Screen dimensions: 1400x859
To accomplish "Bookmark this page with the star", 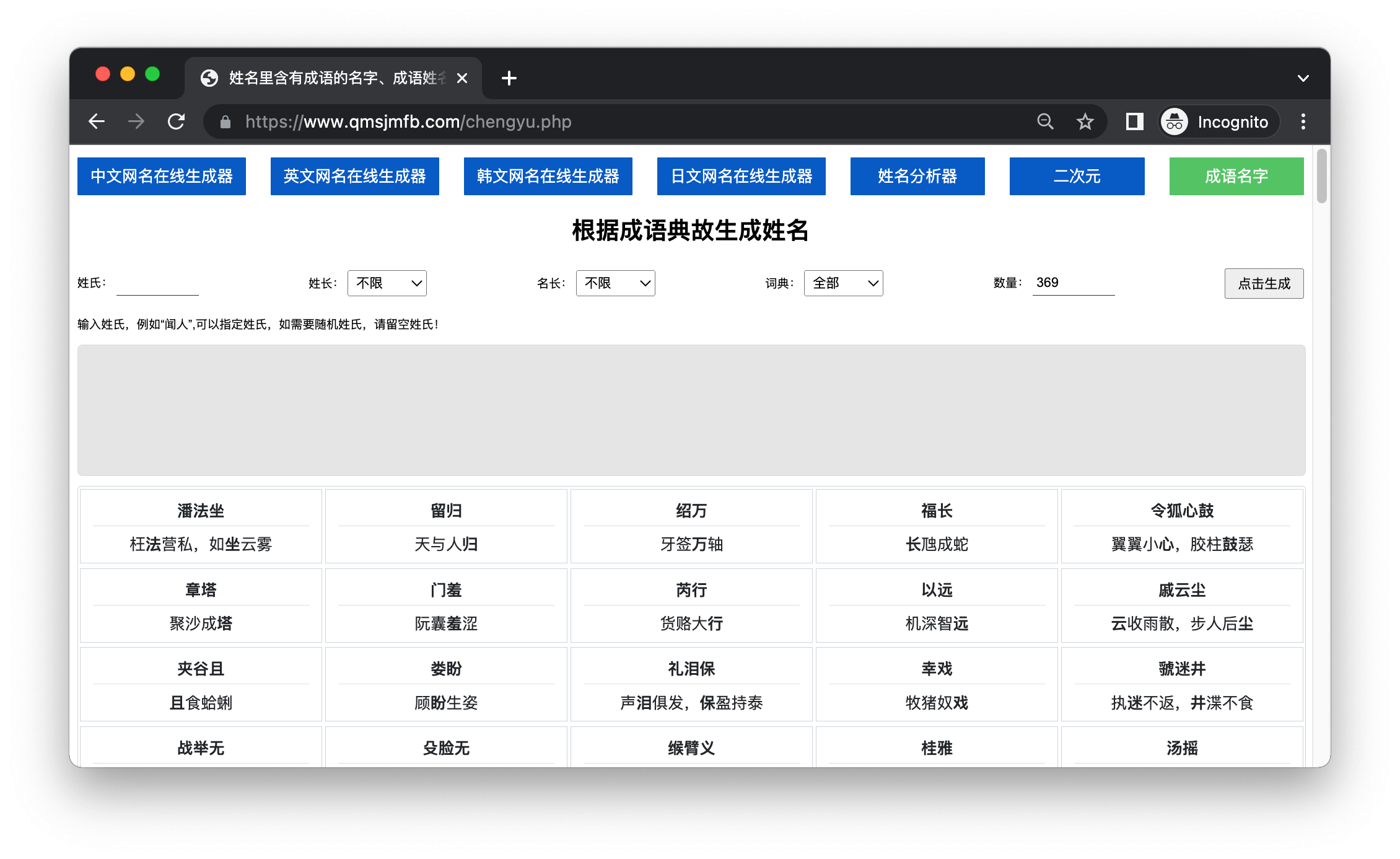I will point(1085,121).
